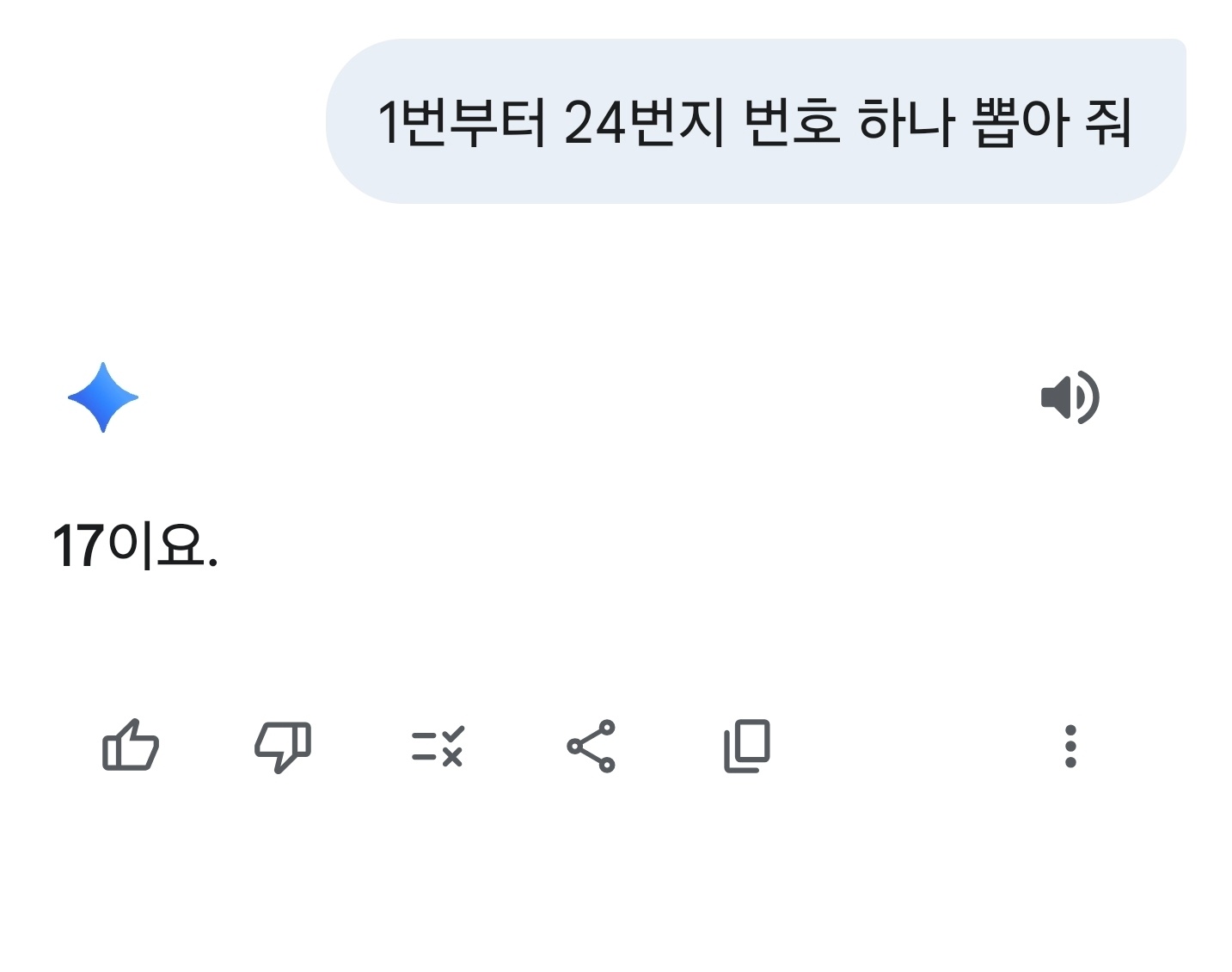Screen dimensions: 1232x972
Task: Click the number 17 in the reply
Action: 79,547
